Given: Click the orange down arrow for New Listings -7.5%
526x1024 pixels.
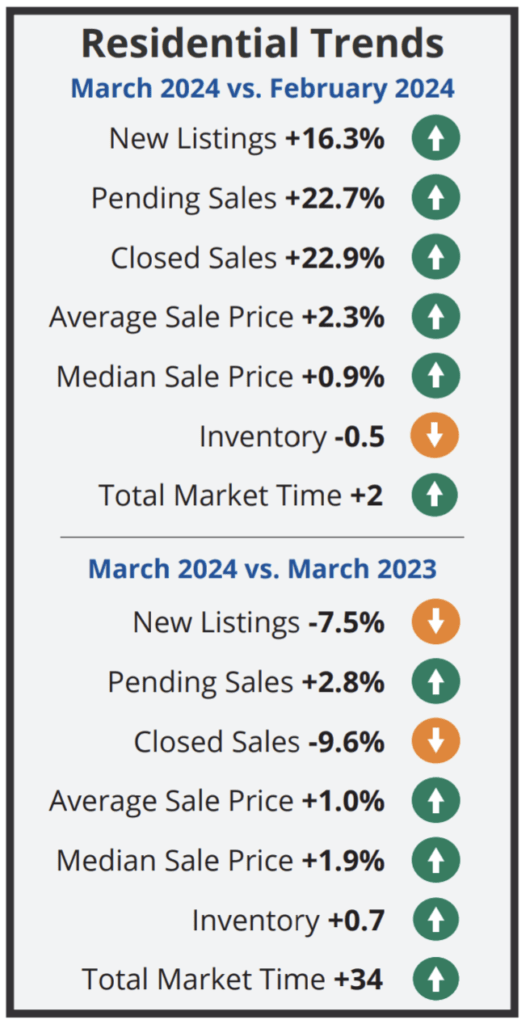Looking at the screenshot, I should pyautogui.click(x=436, y=622).
